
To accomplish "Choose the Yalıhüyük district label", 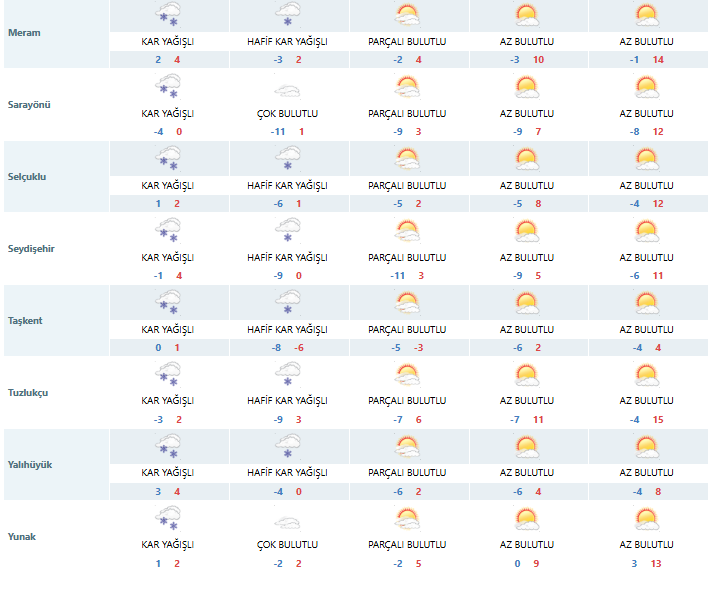I will coord(31,465).
